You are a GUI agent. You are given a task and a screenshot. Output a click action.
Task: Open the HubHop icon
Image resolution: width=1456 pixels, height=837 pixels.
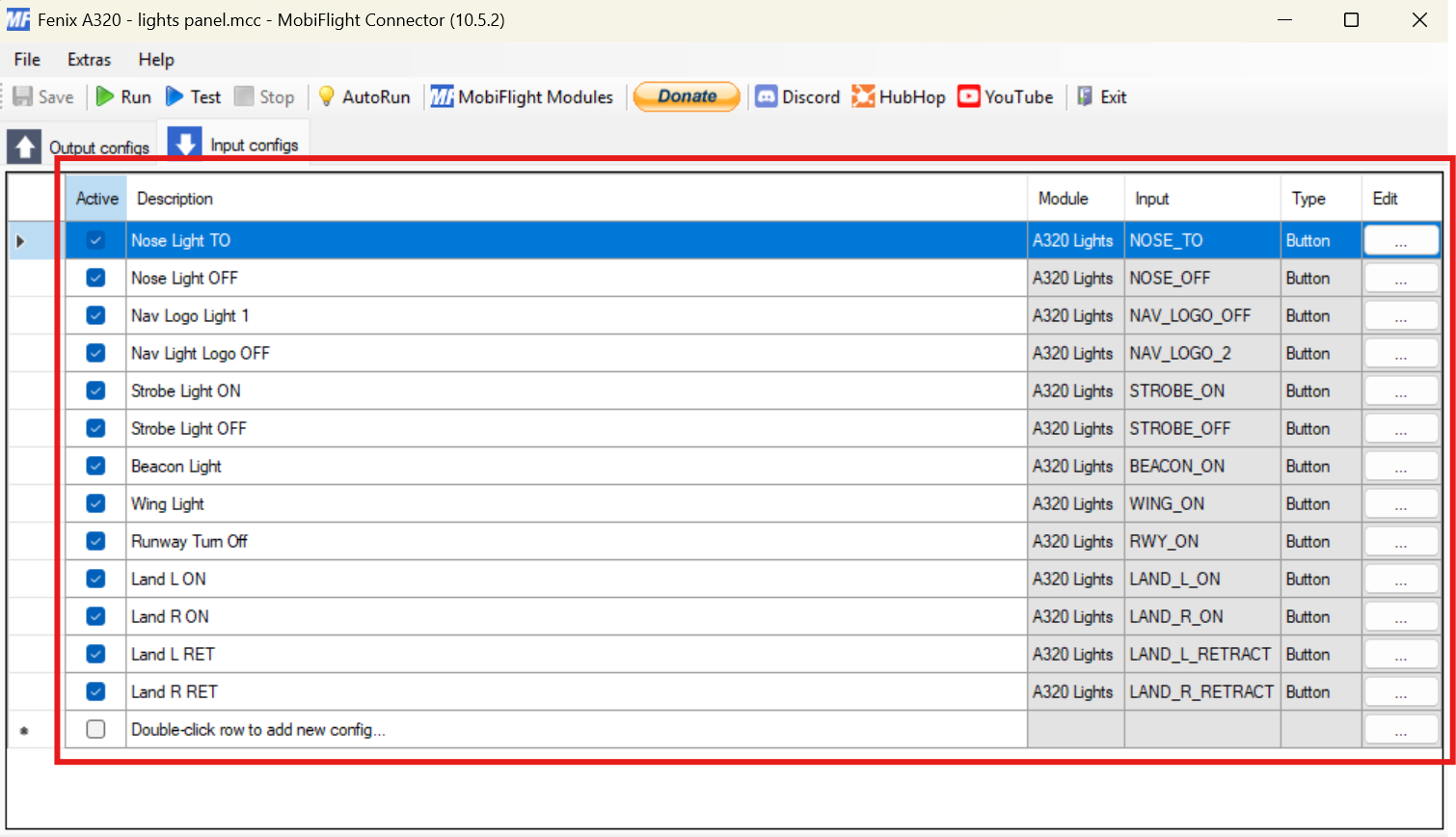pos(863,96)
